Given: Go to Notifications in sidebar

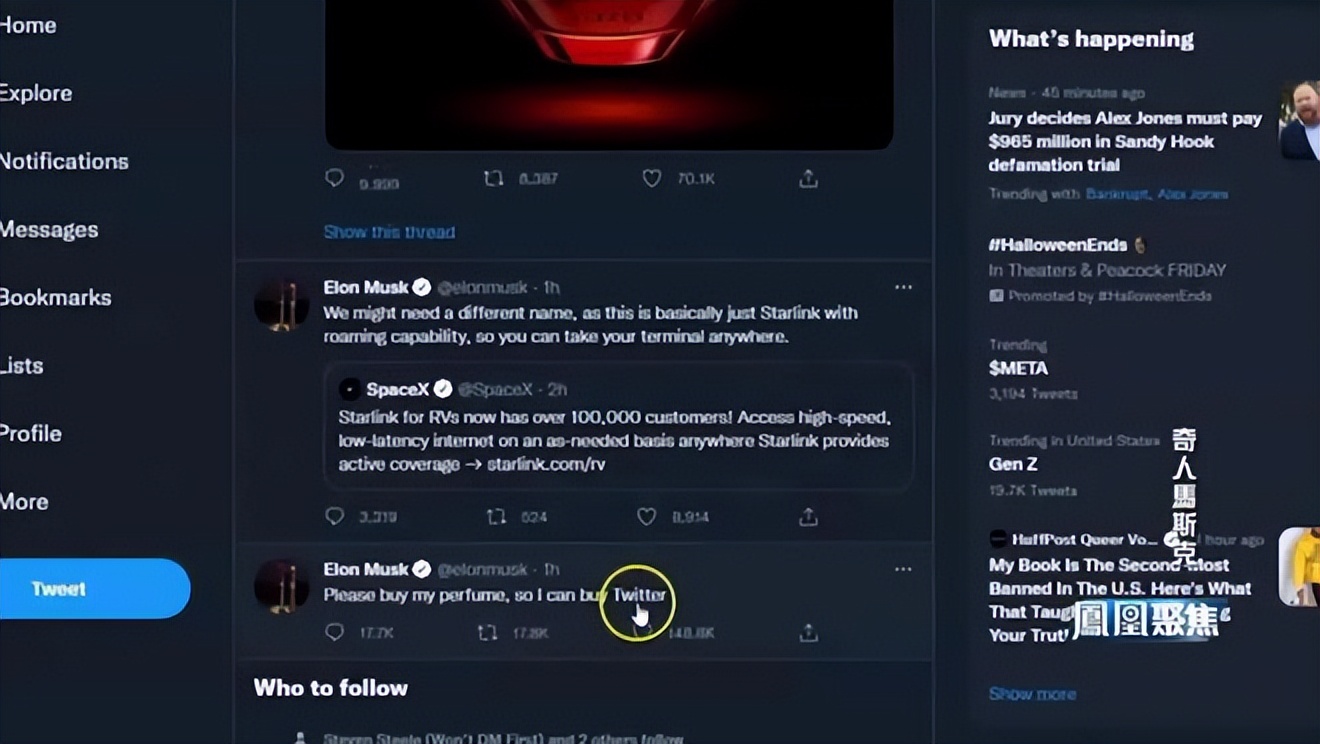Looking at the screenshot, I should 64,161.
